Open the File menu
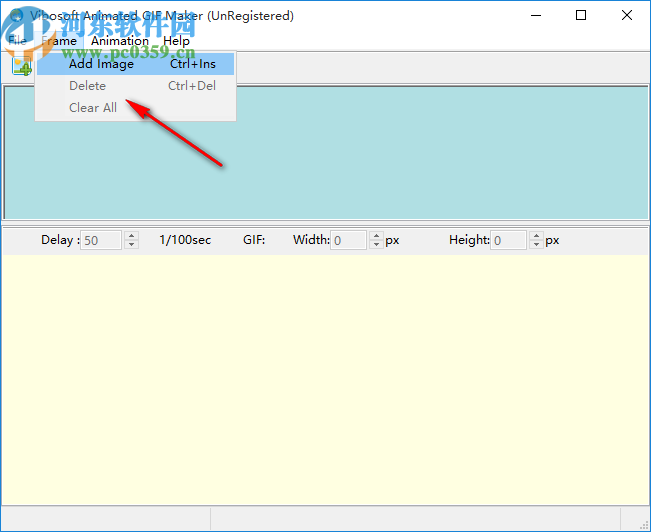 17,41
